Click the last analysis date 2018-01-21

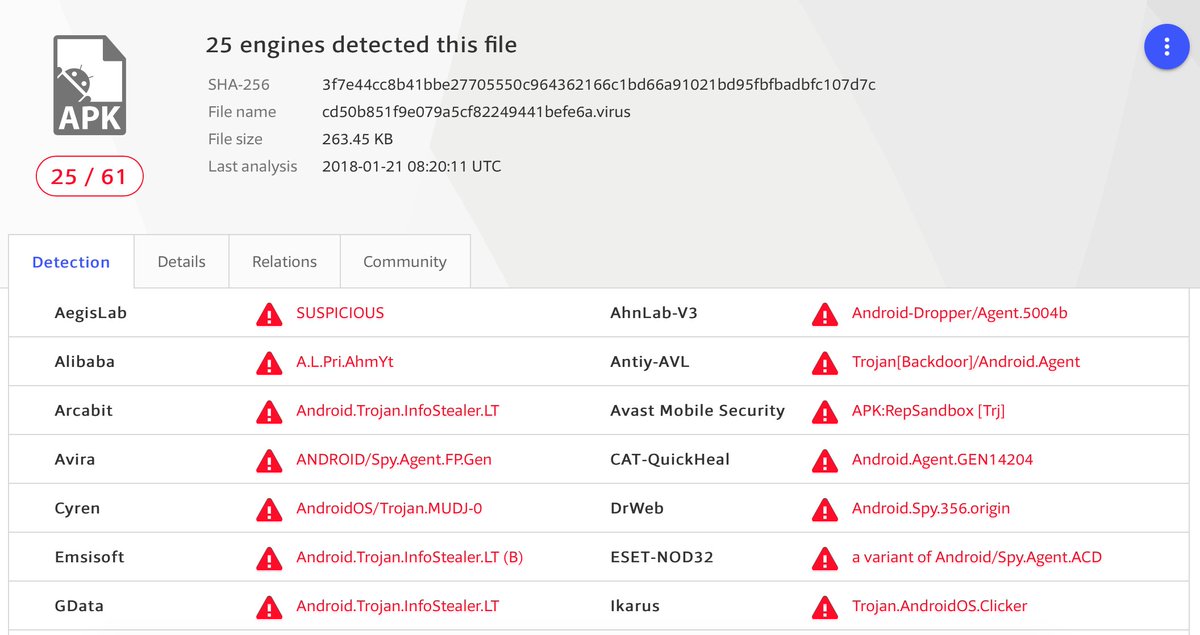[411, 166]
